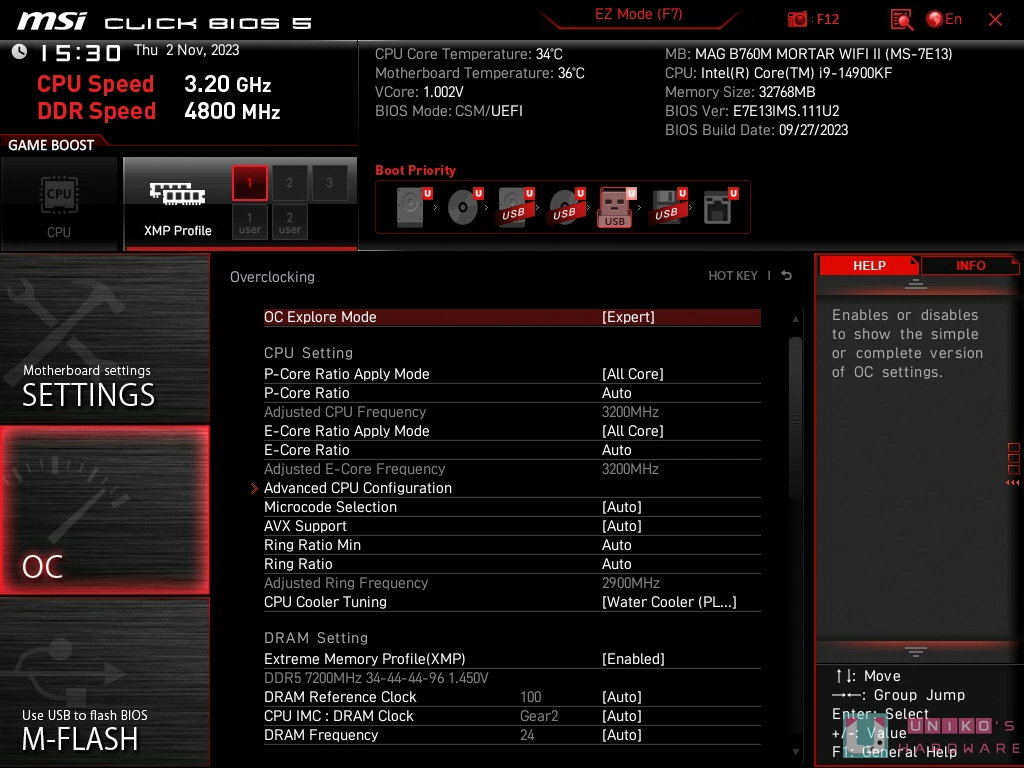The width and height of the screenshot is (1024, 768).
Task: Click the GAME BOOST label
Action: point(51,145)
